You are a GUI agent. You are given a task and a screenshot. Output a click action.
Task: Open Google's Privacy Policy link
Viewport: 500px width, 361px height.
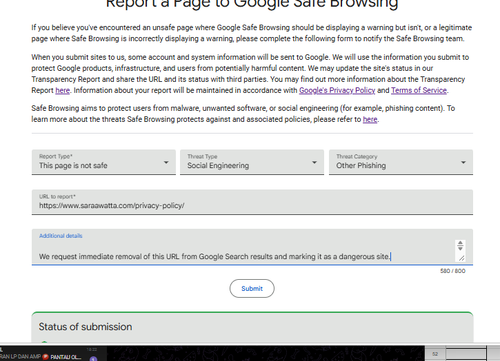pyautogui.click(x=337, y=90)
